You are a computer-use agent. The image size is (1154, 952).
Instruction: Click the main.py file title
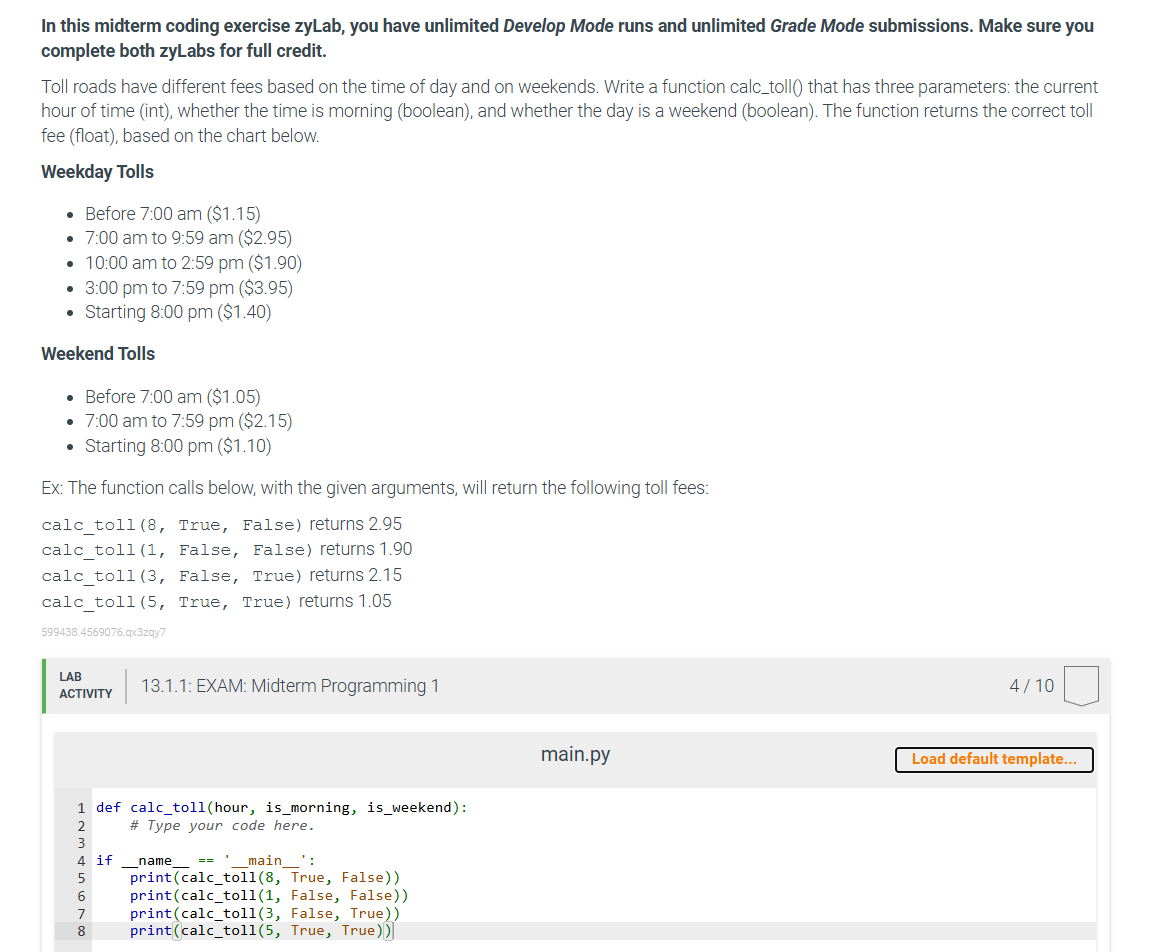(575, 754)
